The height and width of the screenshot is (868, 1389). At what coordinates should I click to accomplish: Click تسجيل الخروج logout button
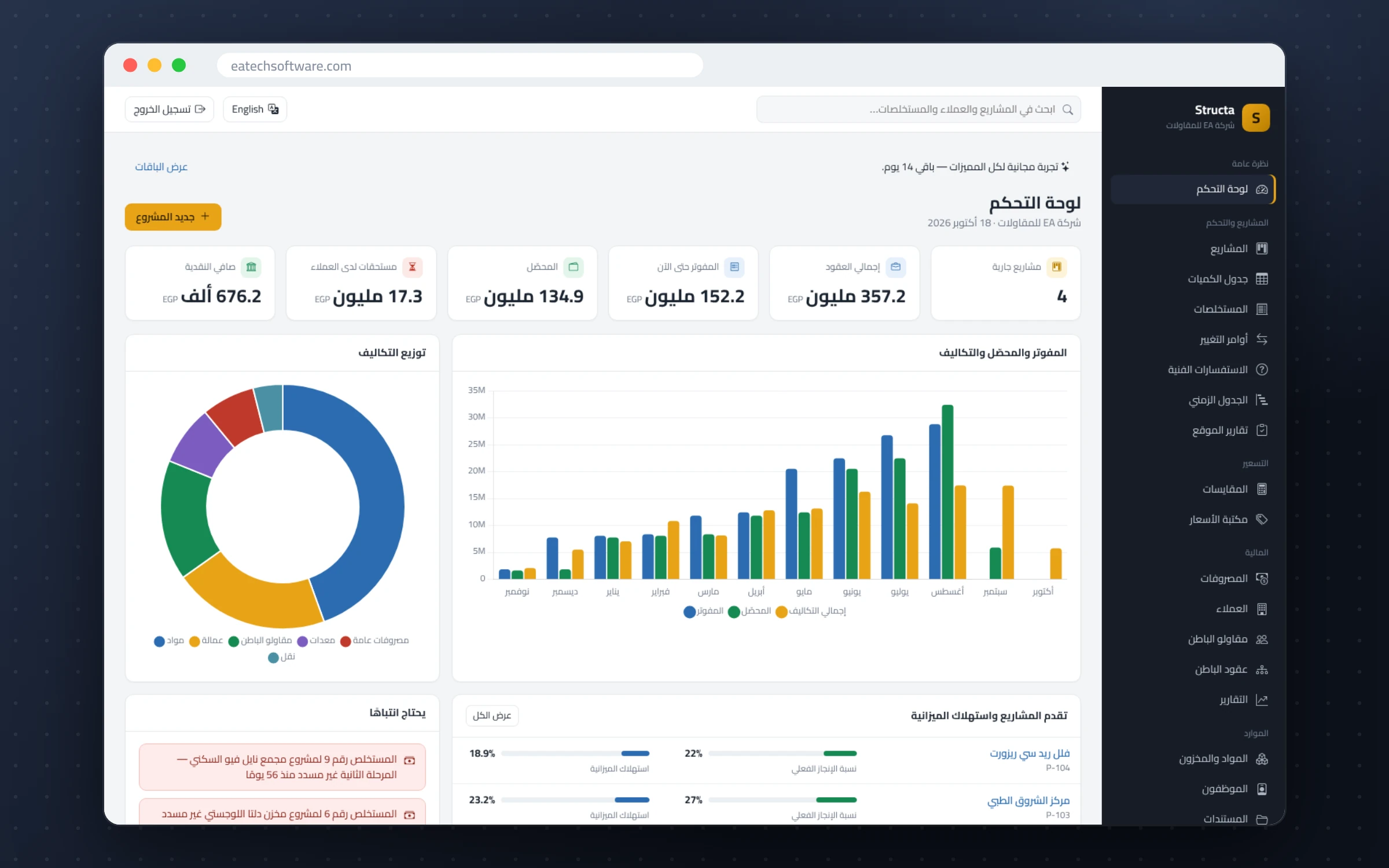[x=170, y=109]
